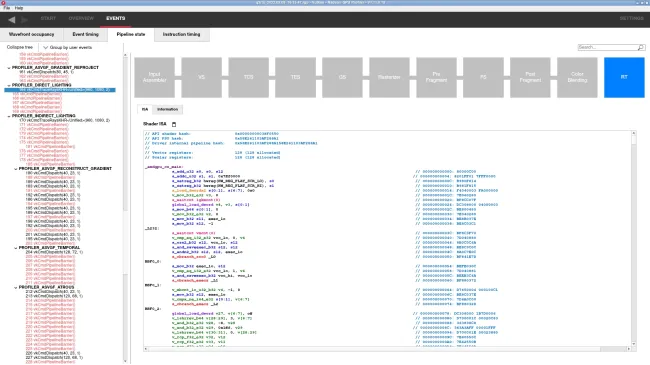Click the Collapse tree button

[19, 47]
